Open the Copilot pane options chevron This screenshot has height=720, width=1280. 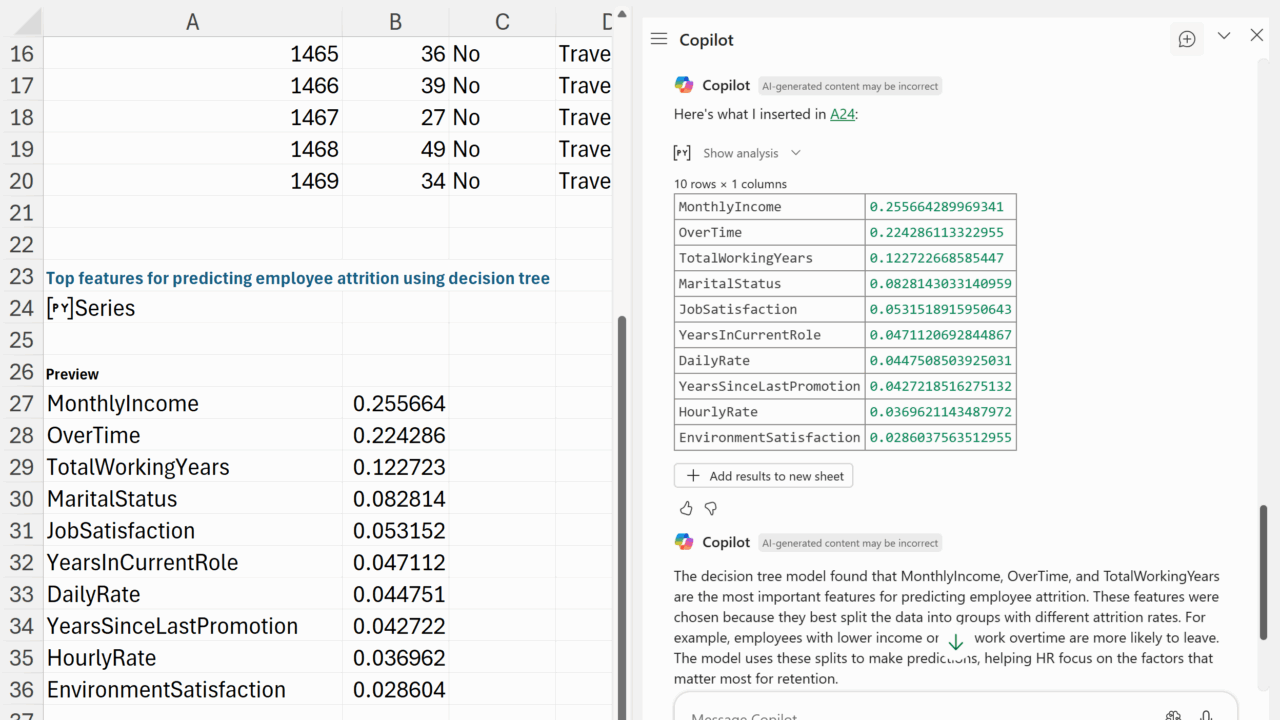coord(1224,36)
